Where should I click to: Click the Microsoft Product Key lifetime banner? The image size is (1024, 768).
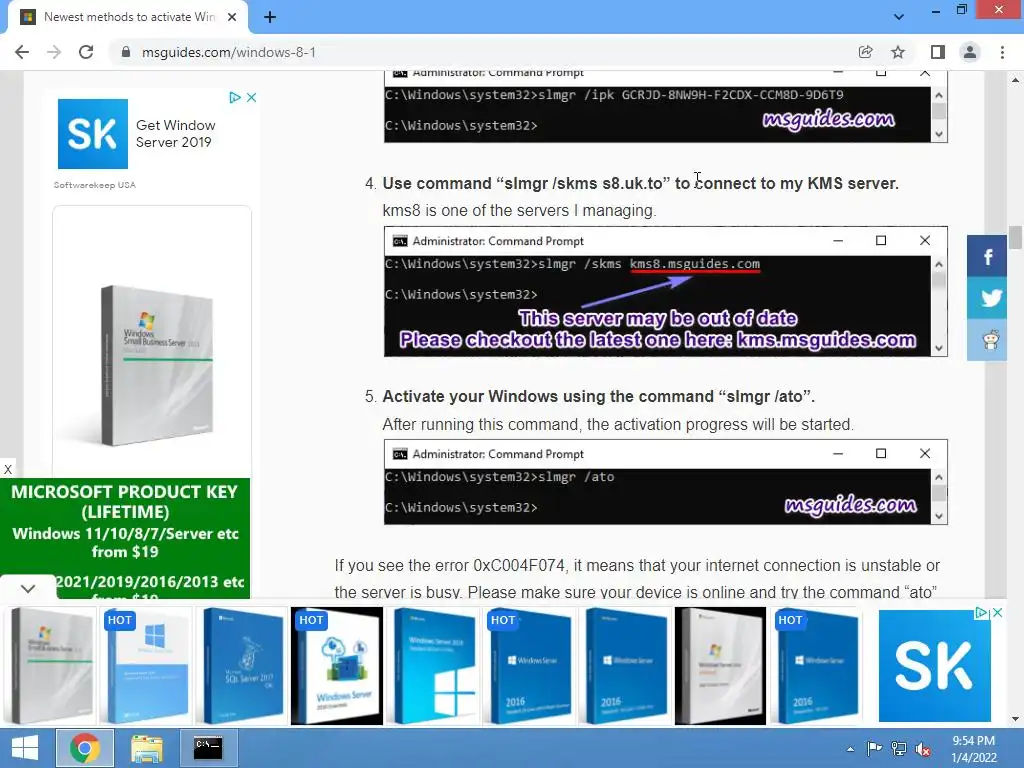pyautogui.click(x=125, y=537)
